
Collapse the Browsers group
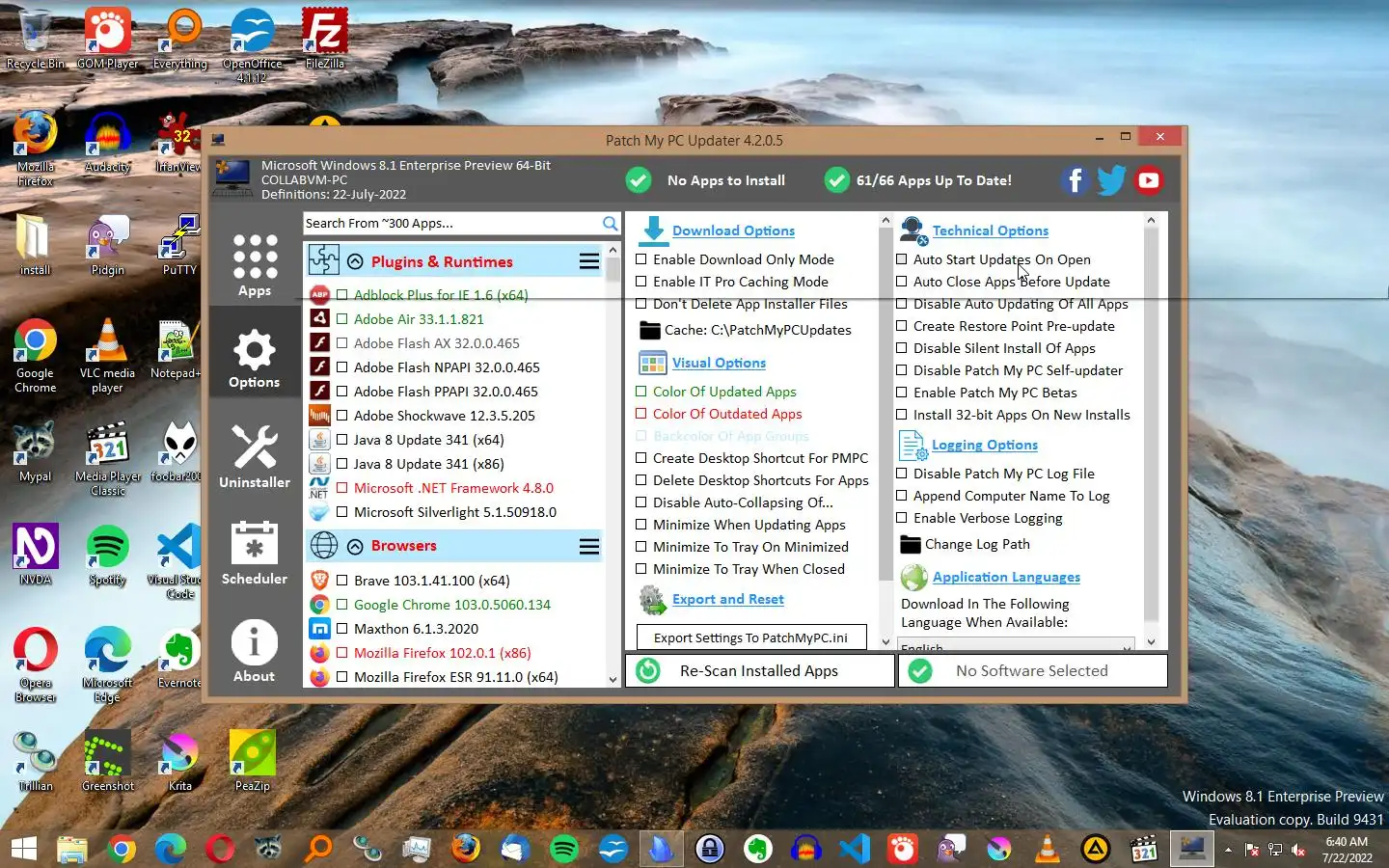pyautogui.click(x=355, y=546)
